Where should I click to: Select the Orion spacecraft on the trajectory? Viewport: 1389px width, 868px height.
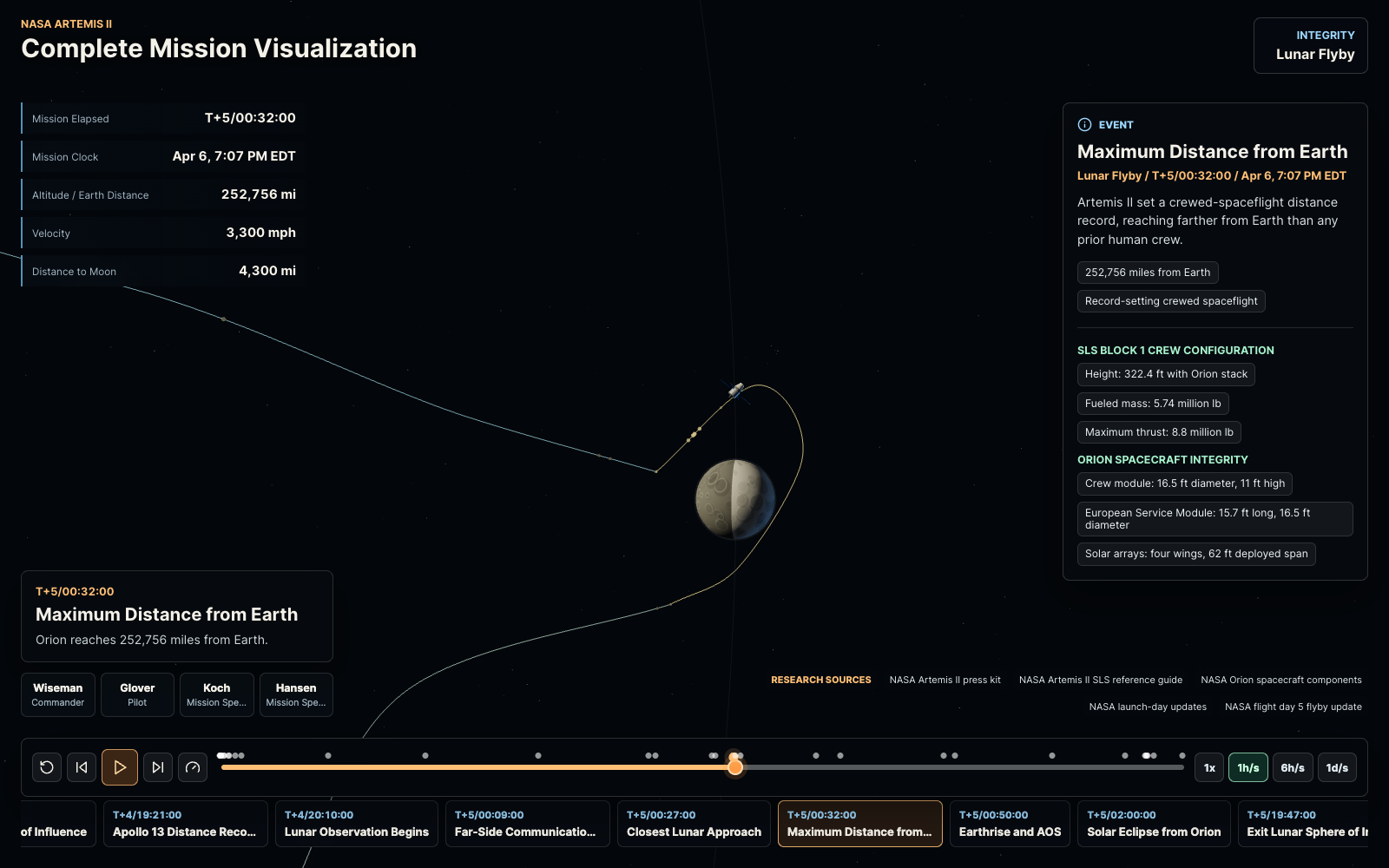(x=735, y=391)
